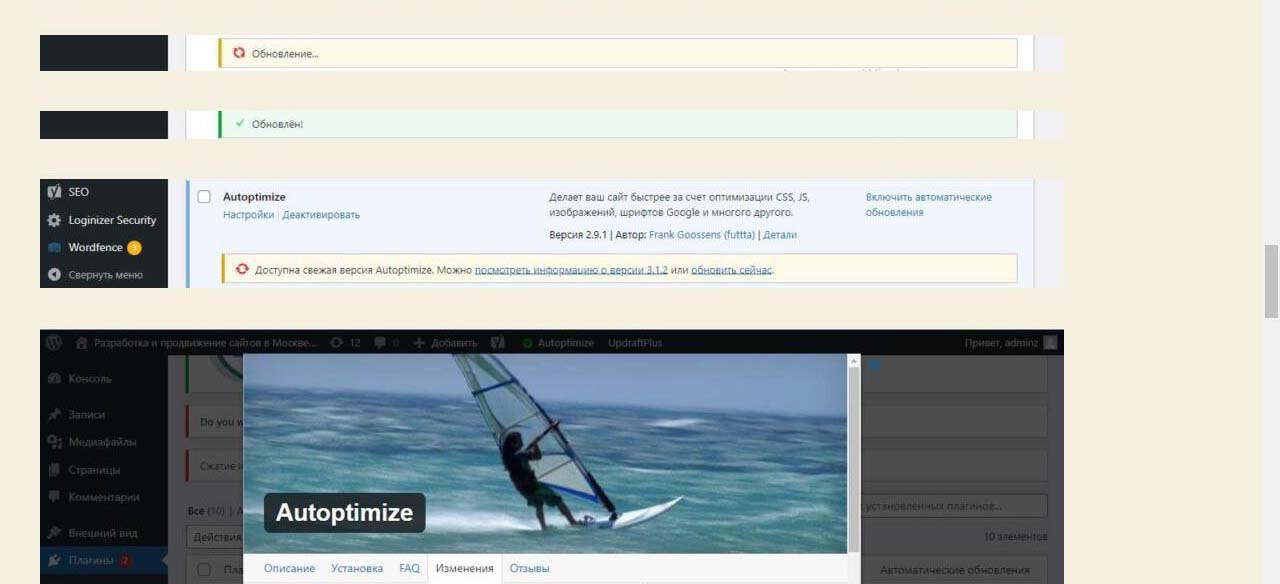Click the WordPress logo in admin bar
1280x584 pixels.
(54, 342)
